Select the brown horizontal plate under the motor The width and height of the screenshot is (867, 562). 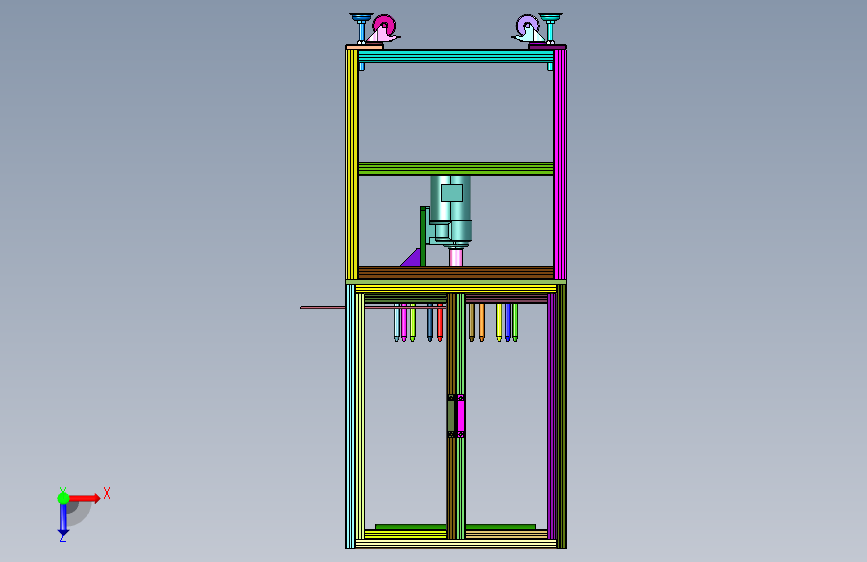(456, 273)
